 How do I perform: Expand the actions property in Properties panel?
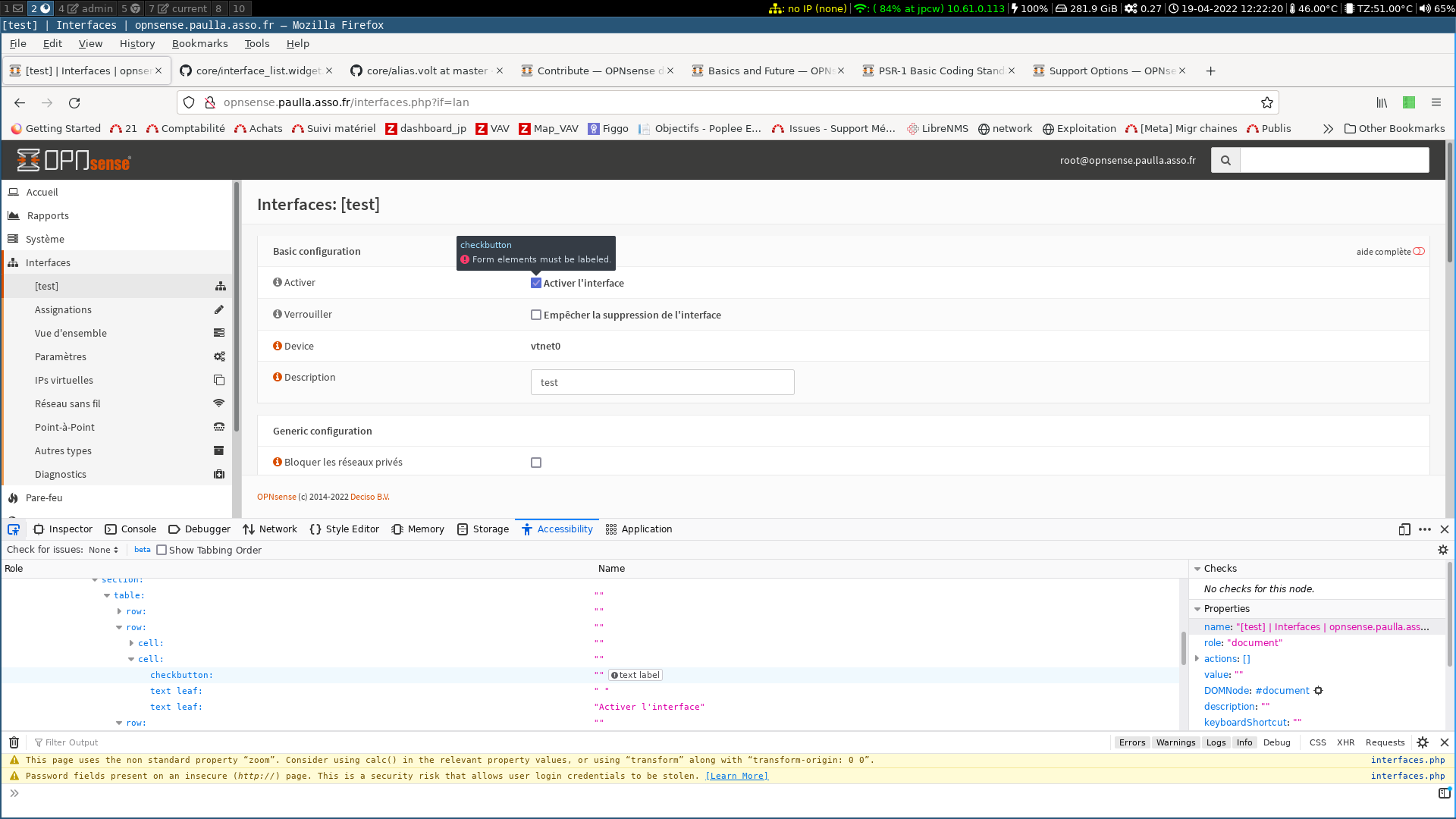(x=1198, y=658)
